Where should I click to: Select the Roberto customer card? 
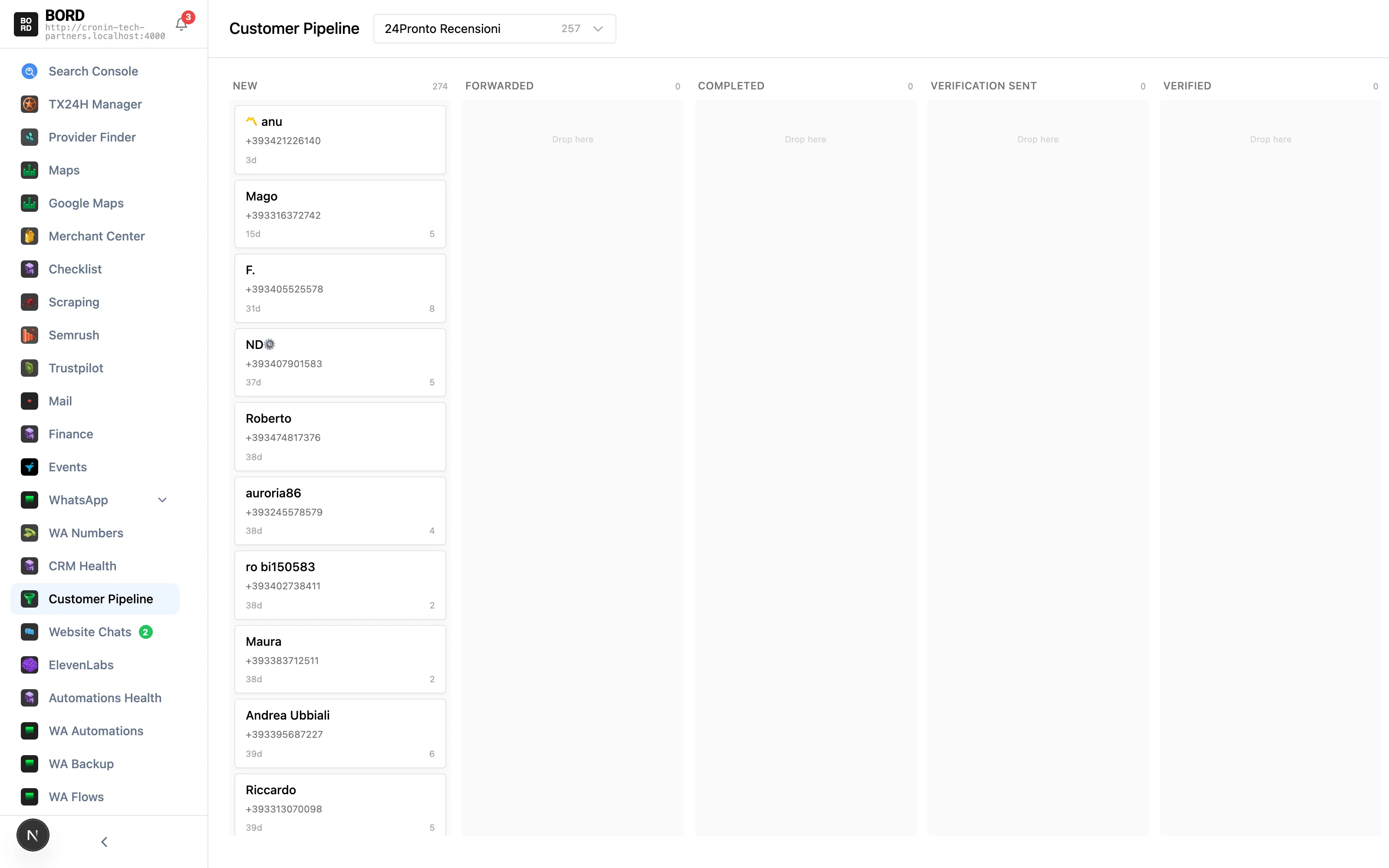340,436
